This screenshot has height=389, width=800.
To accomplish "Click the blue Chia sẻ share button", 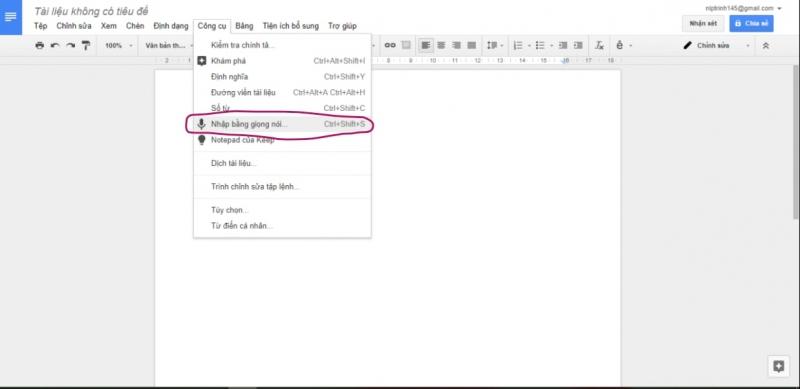I will point(751,23).
